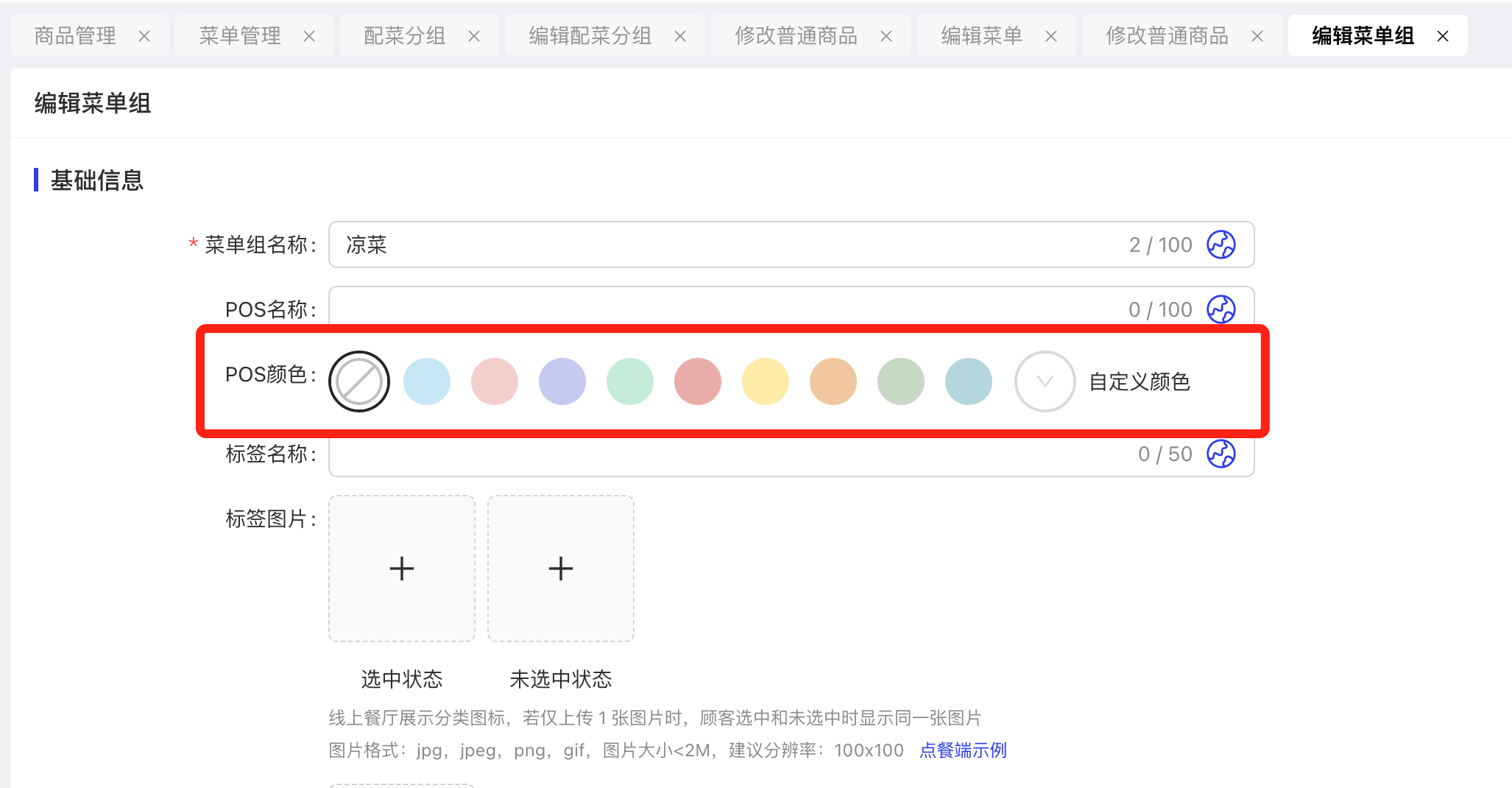
Task: Upload image for 未选中状态 with plus icon
Action: tap(561, 569)
